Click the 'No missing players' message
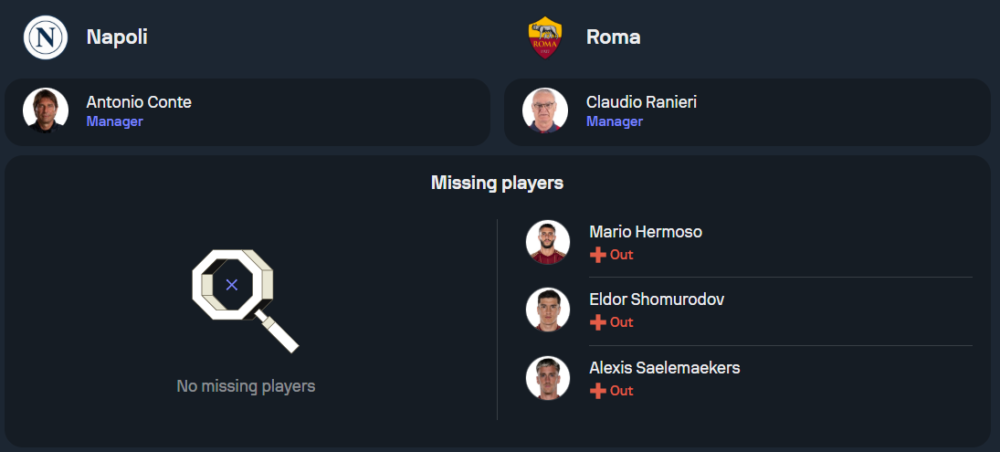Viewport: 1000px width, 452px height. click(246, 386)
